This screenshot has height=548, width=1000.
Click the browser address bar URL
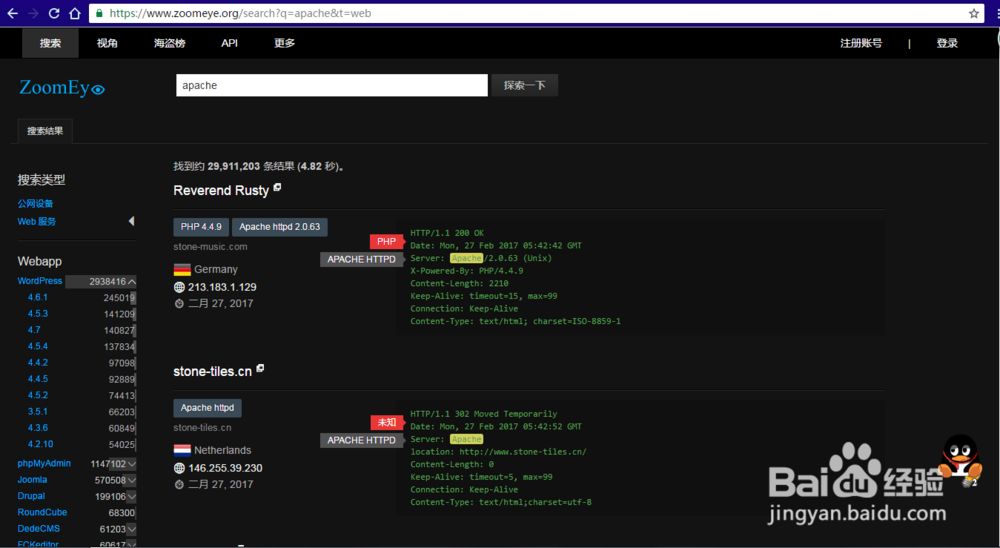[x=240, y=13]
